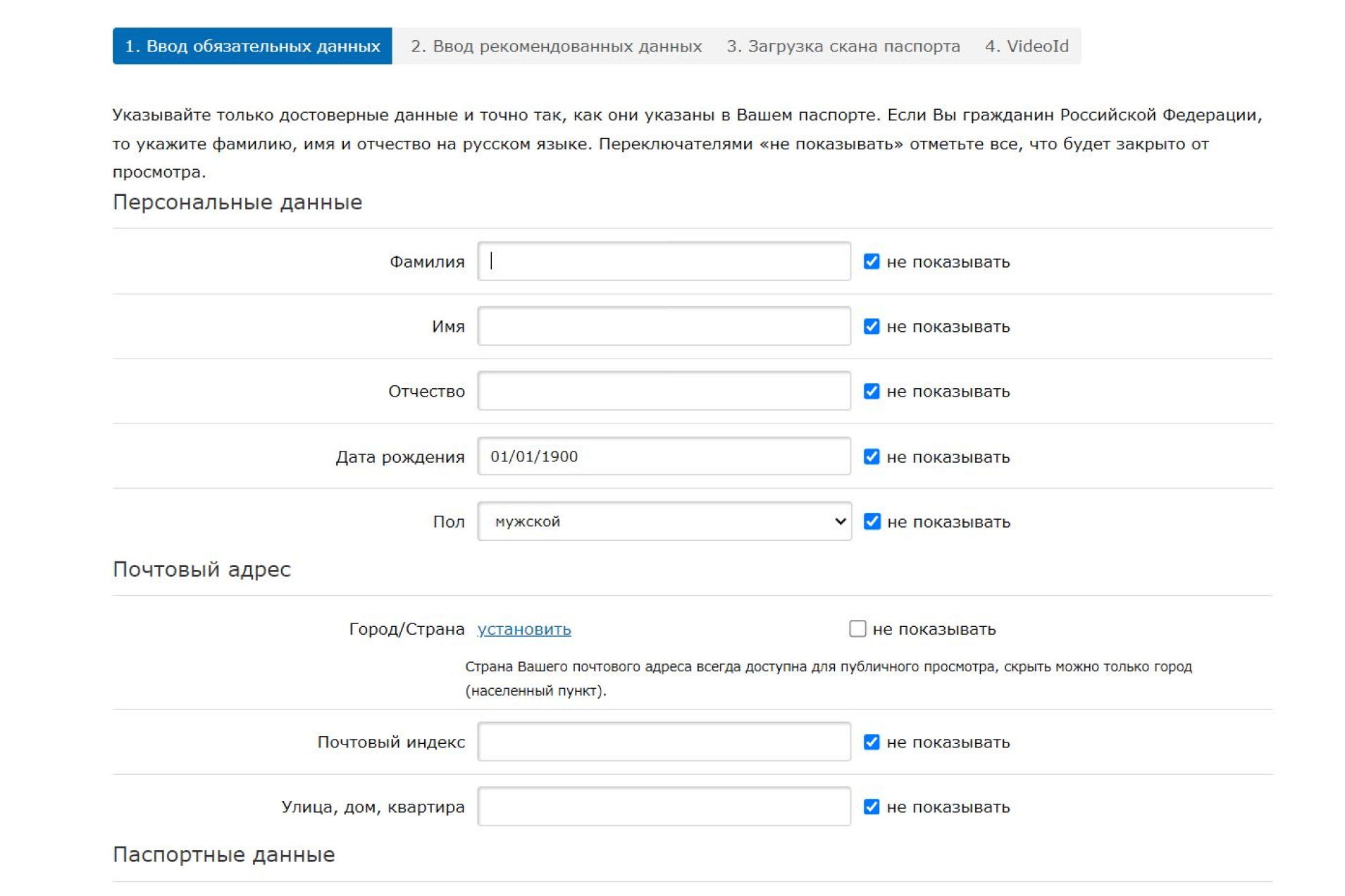
Task: Open the 'Ввод обязательных данных' tab
Action: tap(252, 46)
